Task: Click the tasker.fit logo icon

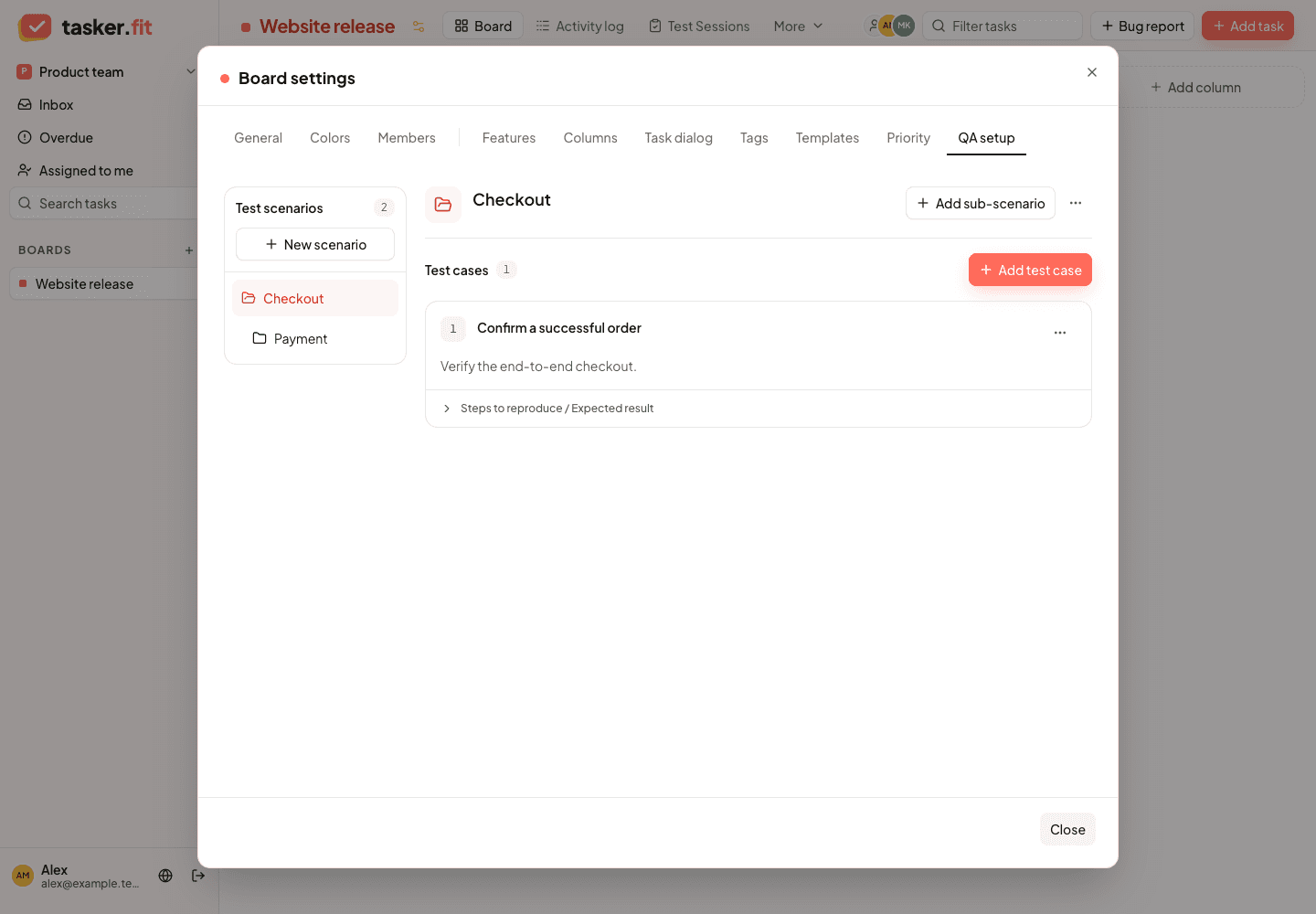Action: (x=36, y=27)
